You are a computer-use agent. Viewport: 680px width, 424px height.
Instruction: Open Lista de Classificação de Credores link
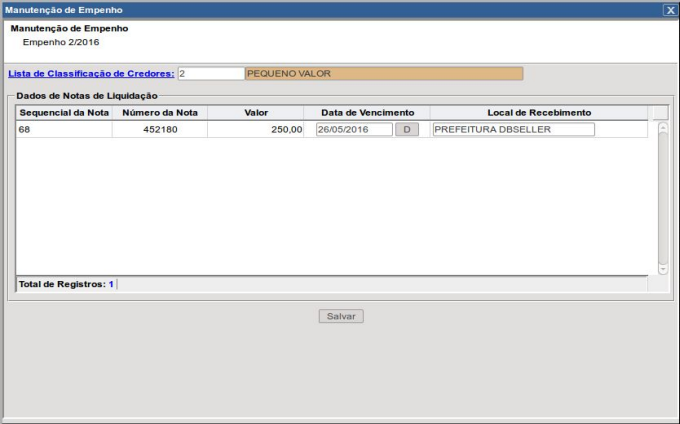click(91, 73)
